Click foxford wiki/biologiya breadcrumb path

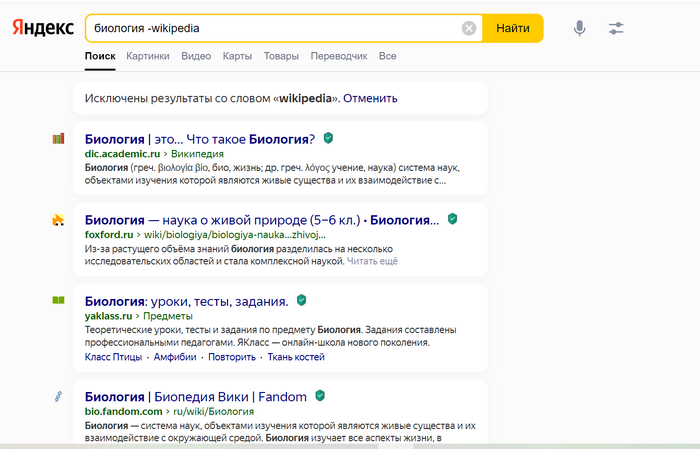(235, 235)
